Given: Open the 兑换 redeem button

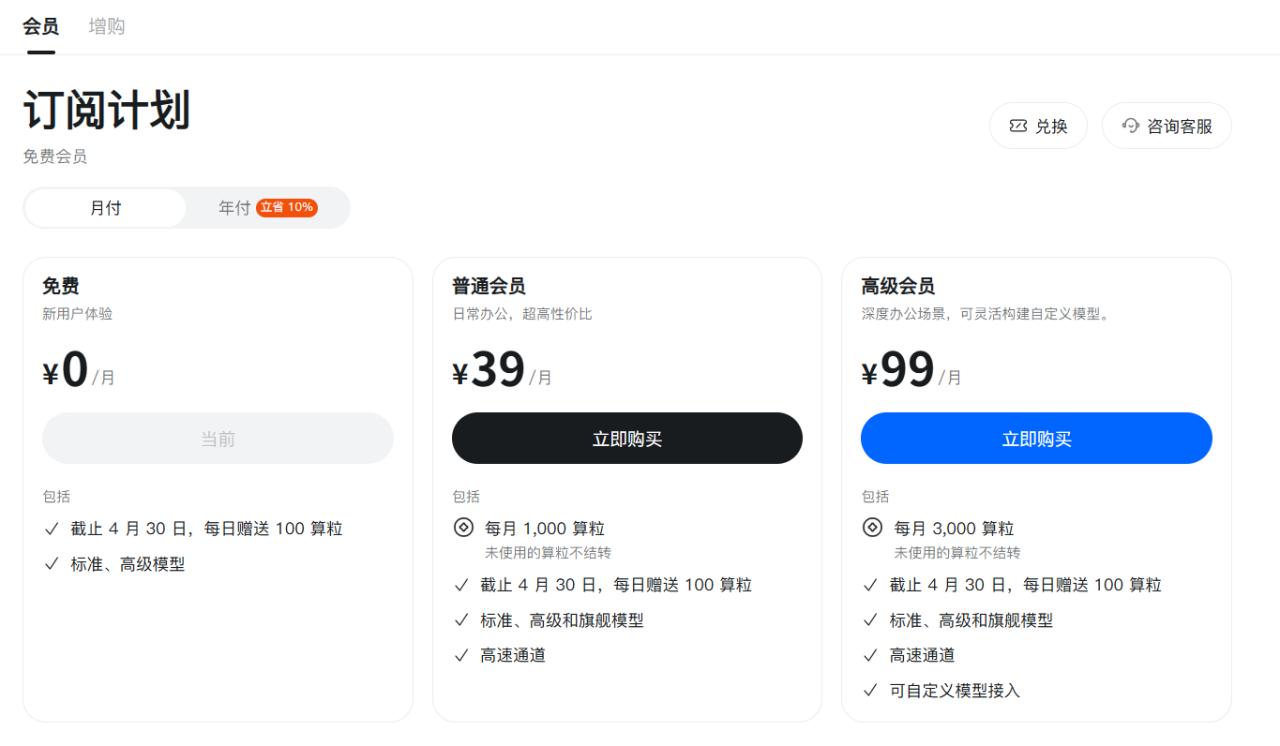Looking at the screenshot, I should tap(1038, 126).
